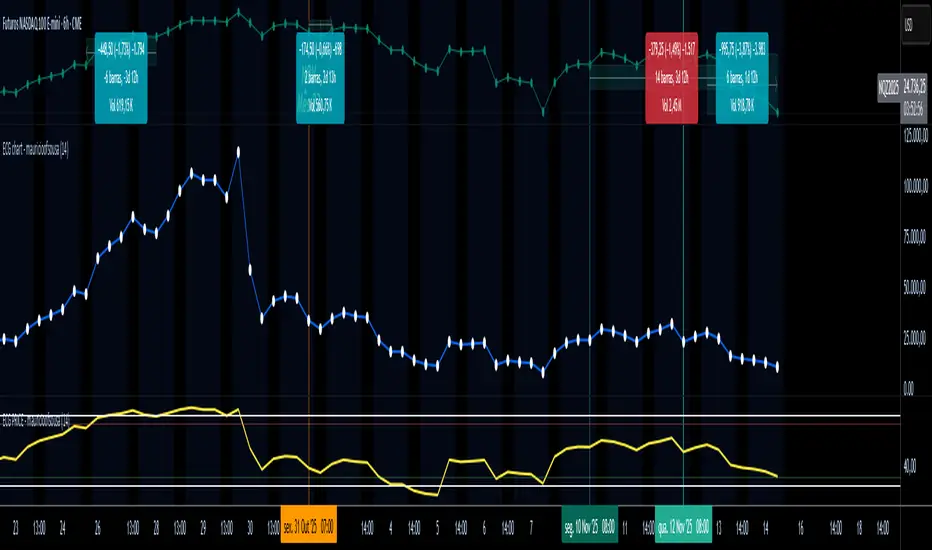The image size is (932, 550).
Task: Click the 30 date label on time axis
Action: click(250, 527)
